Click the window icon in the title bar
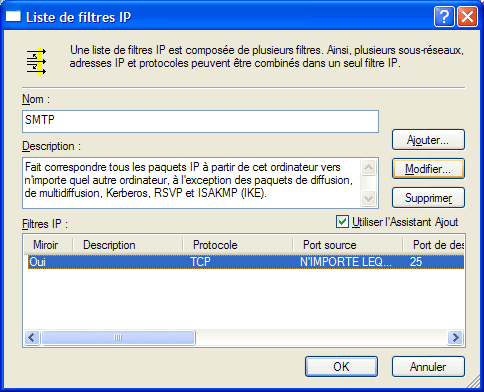The image size is (484, 392). click(x=13, y=16)
